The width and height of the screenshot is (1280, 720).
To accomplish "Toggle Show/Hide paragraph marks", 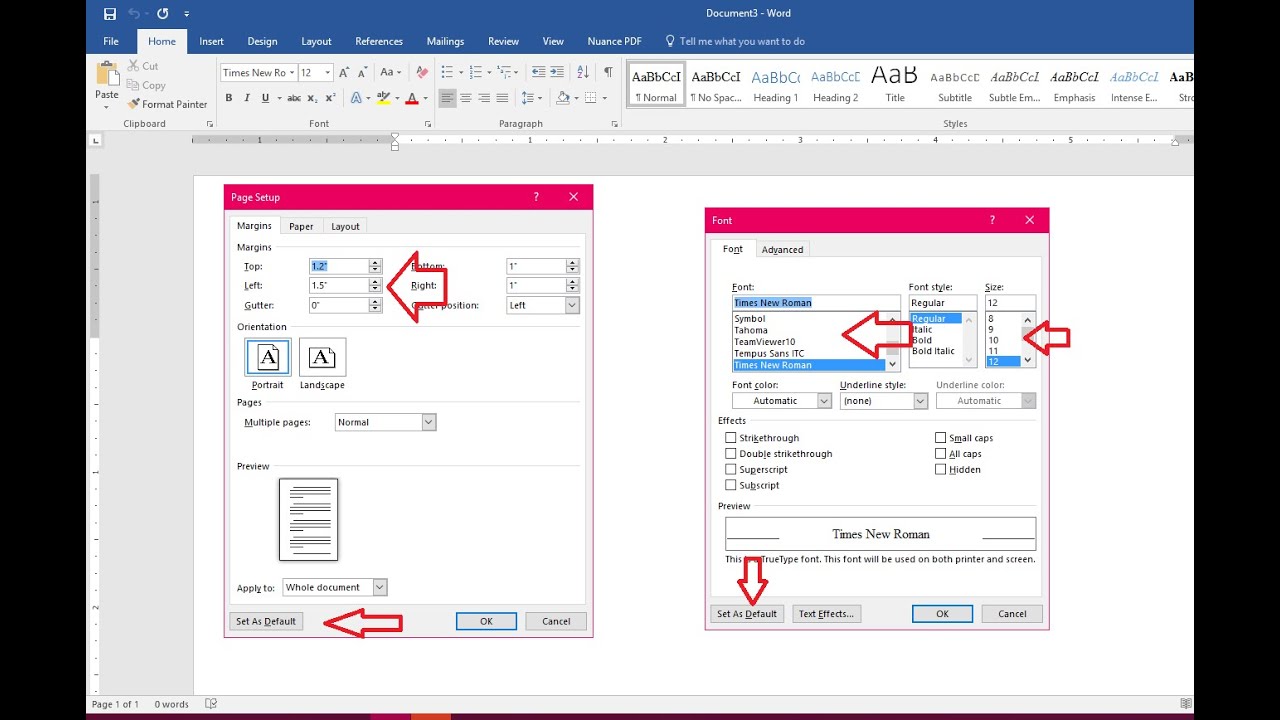I will click(x=608, y=72).
